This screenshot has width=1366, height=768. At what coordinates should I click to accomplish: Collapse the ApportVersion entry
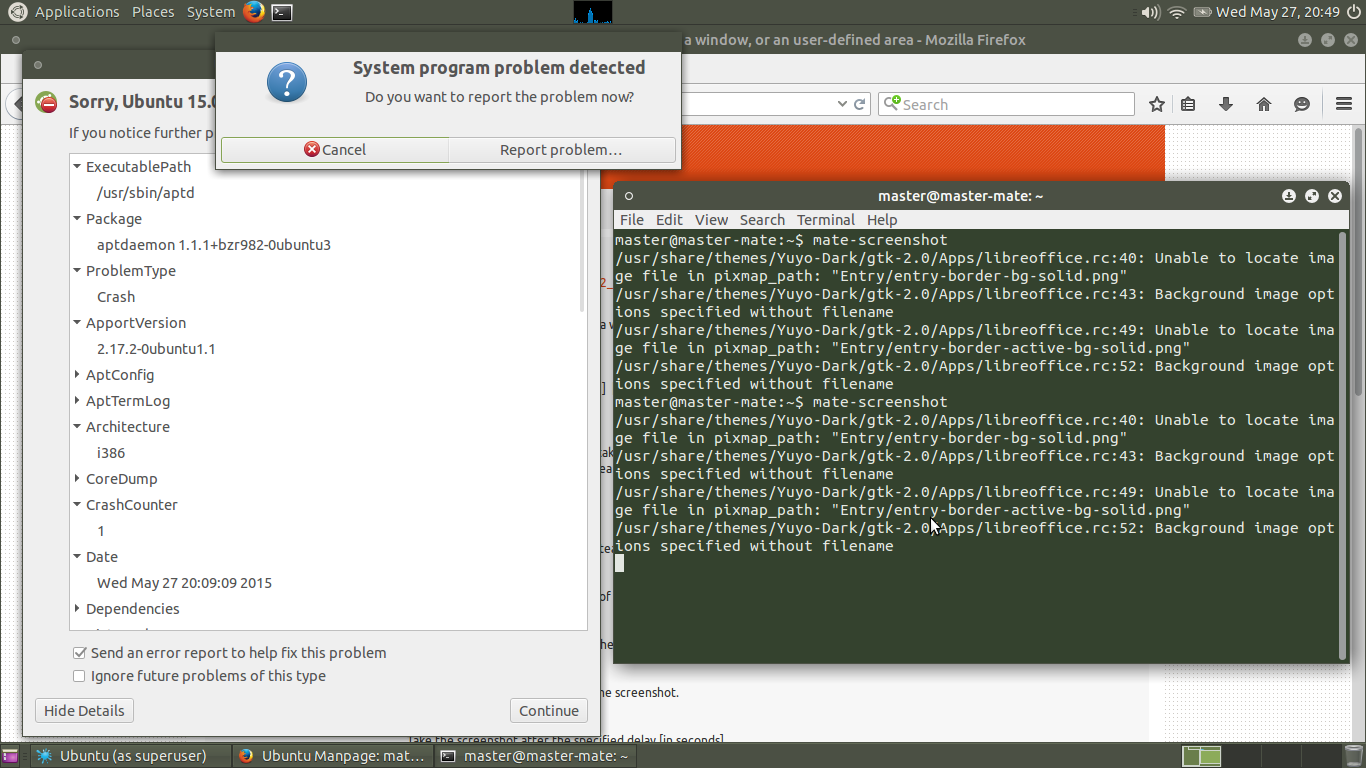coord(77,323)
